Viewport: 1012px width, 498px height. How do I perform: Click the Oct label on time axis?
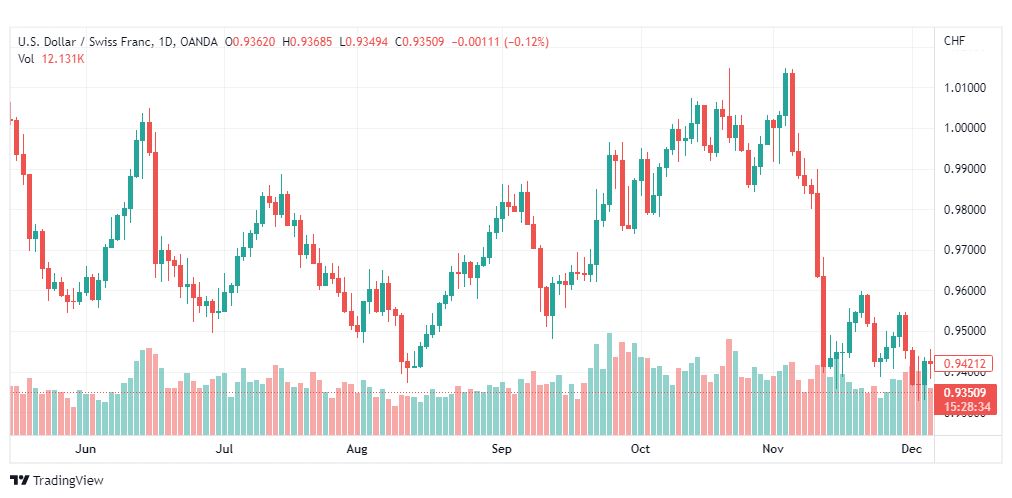point(641,450)
